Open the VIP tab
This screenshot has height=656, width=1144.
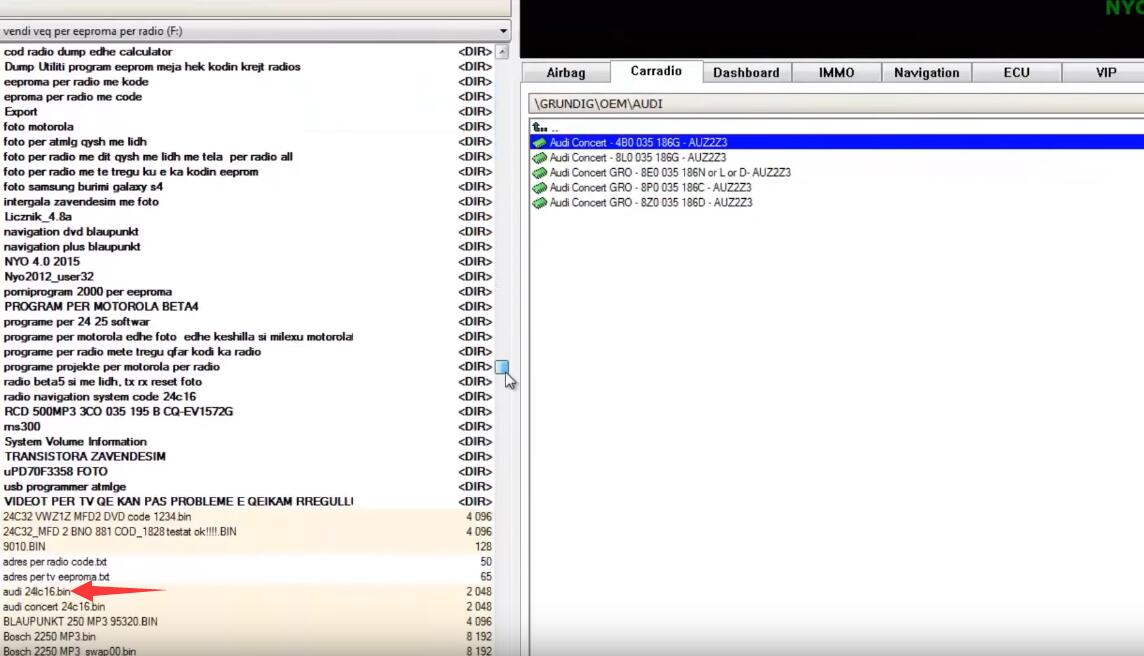coord(1105,72)
